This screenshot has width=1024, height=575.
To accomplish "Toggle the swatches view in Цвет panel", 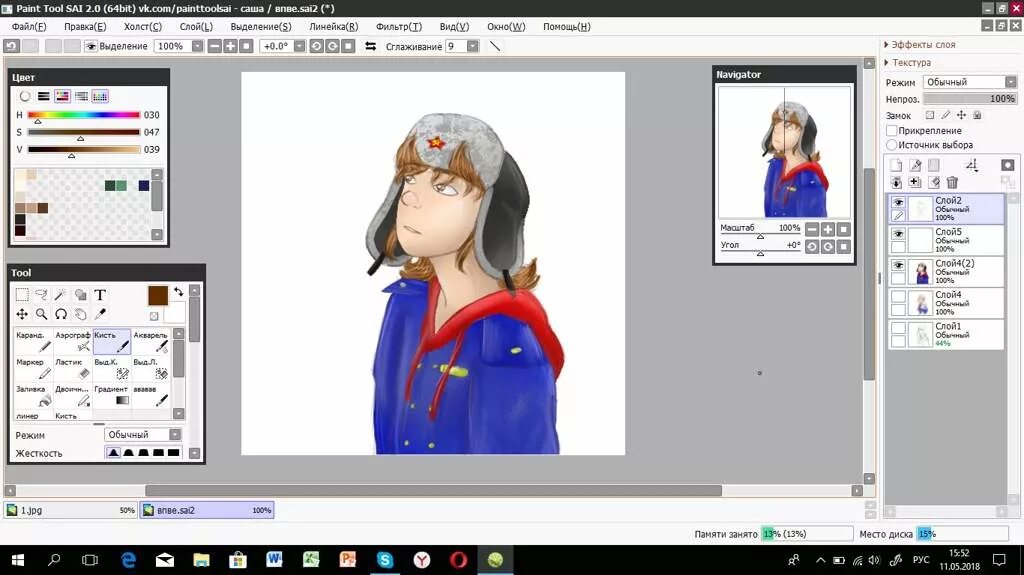I will pos(100,96).
